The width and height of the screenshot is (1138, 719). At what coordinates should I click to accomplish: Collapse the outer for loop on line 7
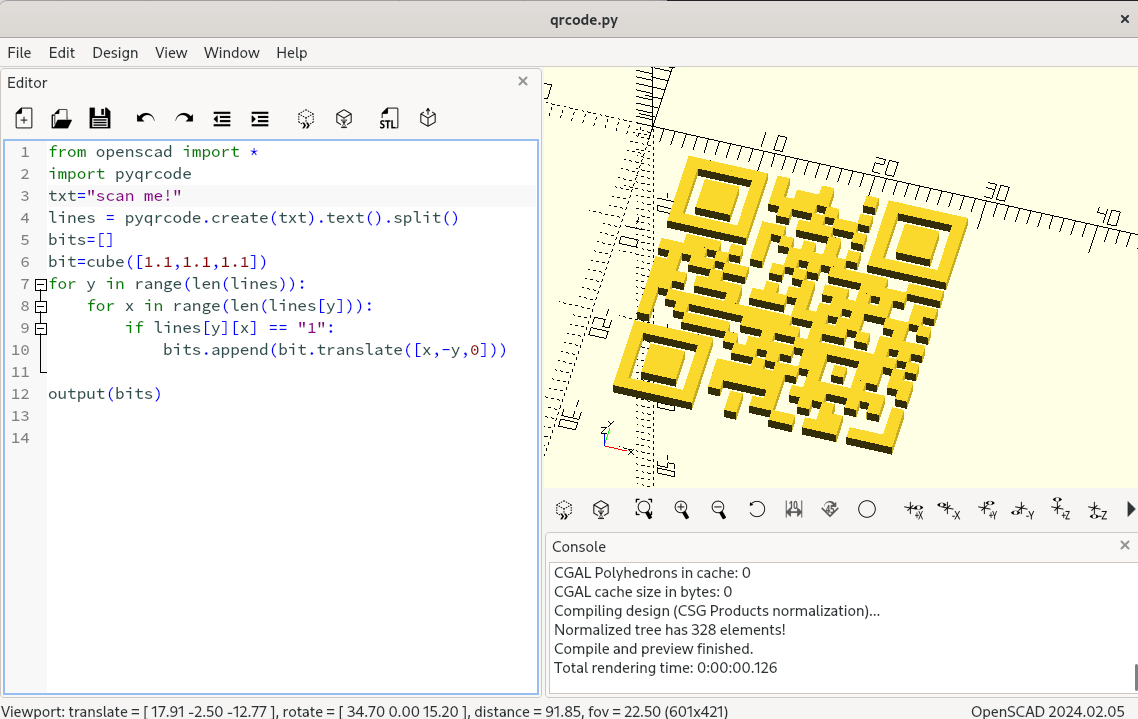click(x=41, y=284)
